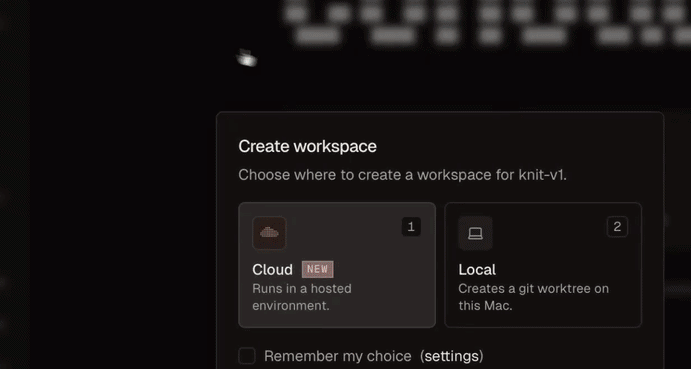Click the shortcut key badge 2
The height and width of the screenshot is (369, 691).
pyautogui.click(x=617, y=227)
